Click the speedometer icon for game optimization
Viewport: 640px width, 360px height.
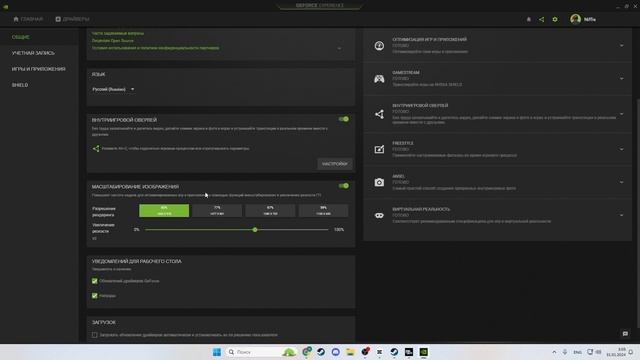pyautogui.click(x=379, y=46)
